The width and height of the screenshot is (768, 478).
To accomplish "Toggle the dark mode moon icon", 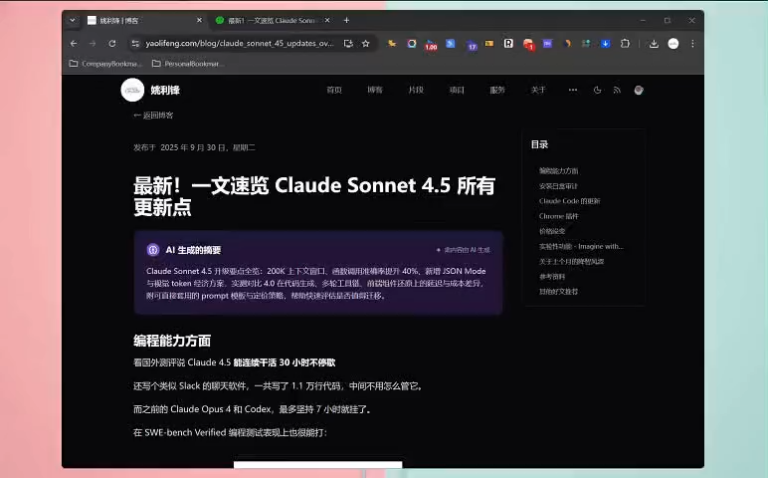I will (x=597, y=90).
